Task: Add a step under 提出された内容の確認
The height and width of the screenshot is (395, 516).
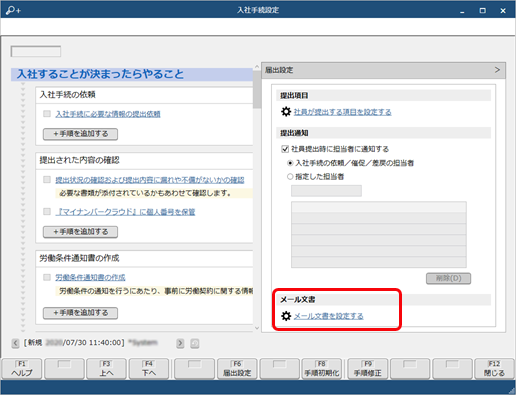Action: pyautogui.click(x=80, y=232)
